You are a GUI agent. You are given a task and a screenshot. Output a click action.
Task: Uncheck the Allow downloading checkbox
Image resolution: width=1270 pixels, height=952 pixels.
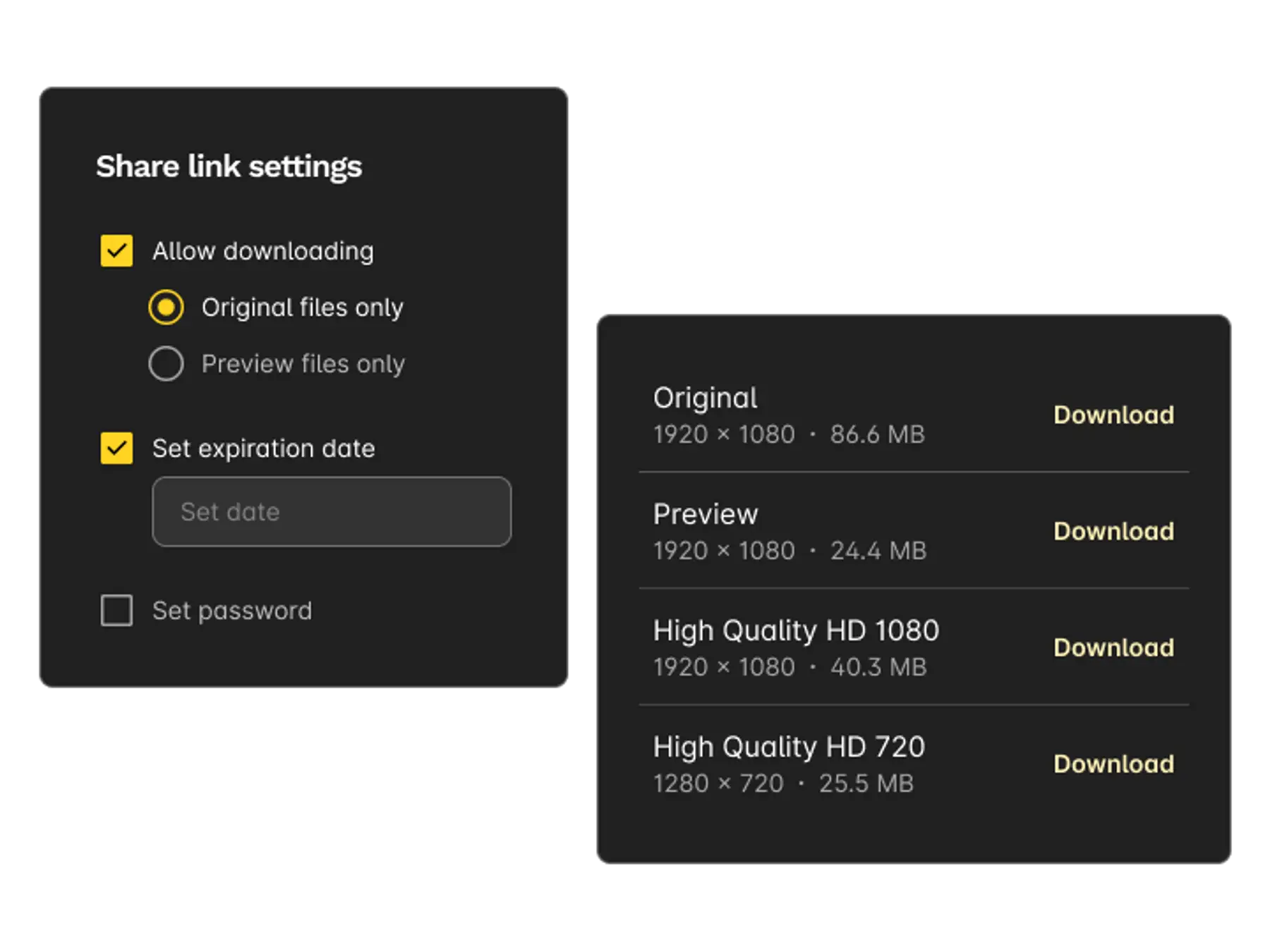[116, 251]
